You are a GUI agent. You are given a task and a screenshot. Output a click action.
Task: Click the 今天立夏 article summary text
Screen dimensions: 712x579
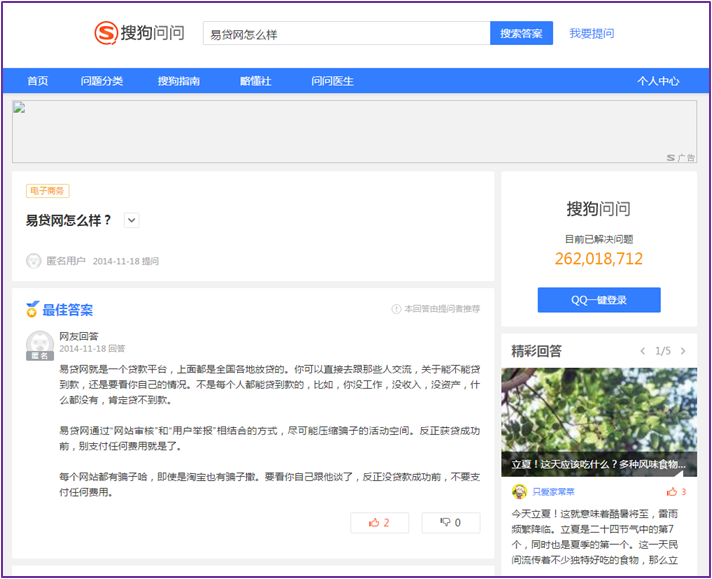coord(595,537)
